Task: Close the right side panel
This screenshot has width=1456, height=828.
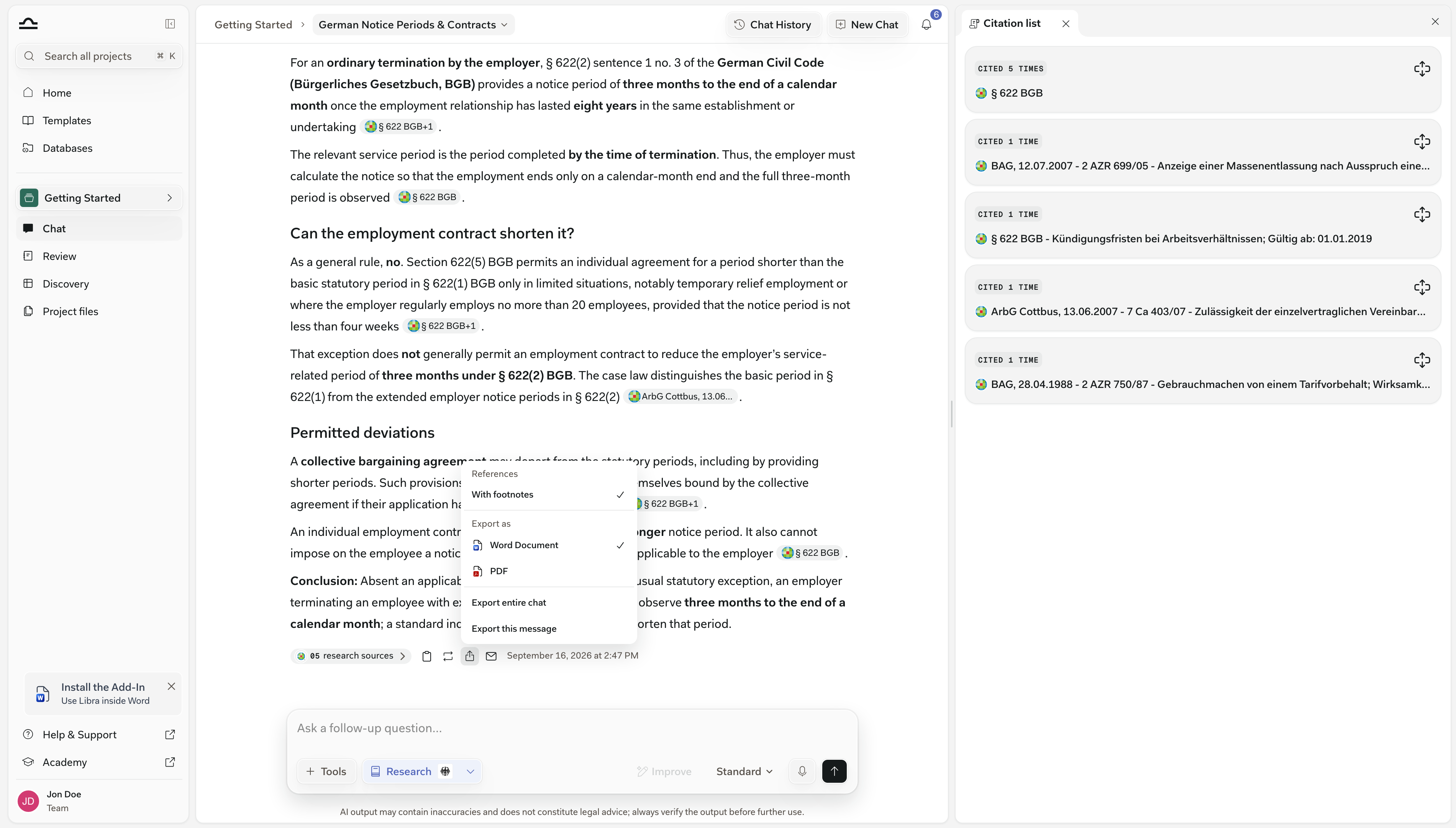Action: pyautogui.click(x=1435, y=21)
